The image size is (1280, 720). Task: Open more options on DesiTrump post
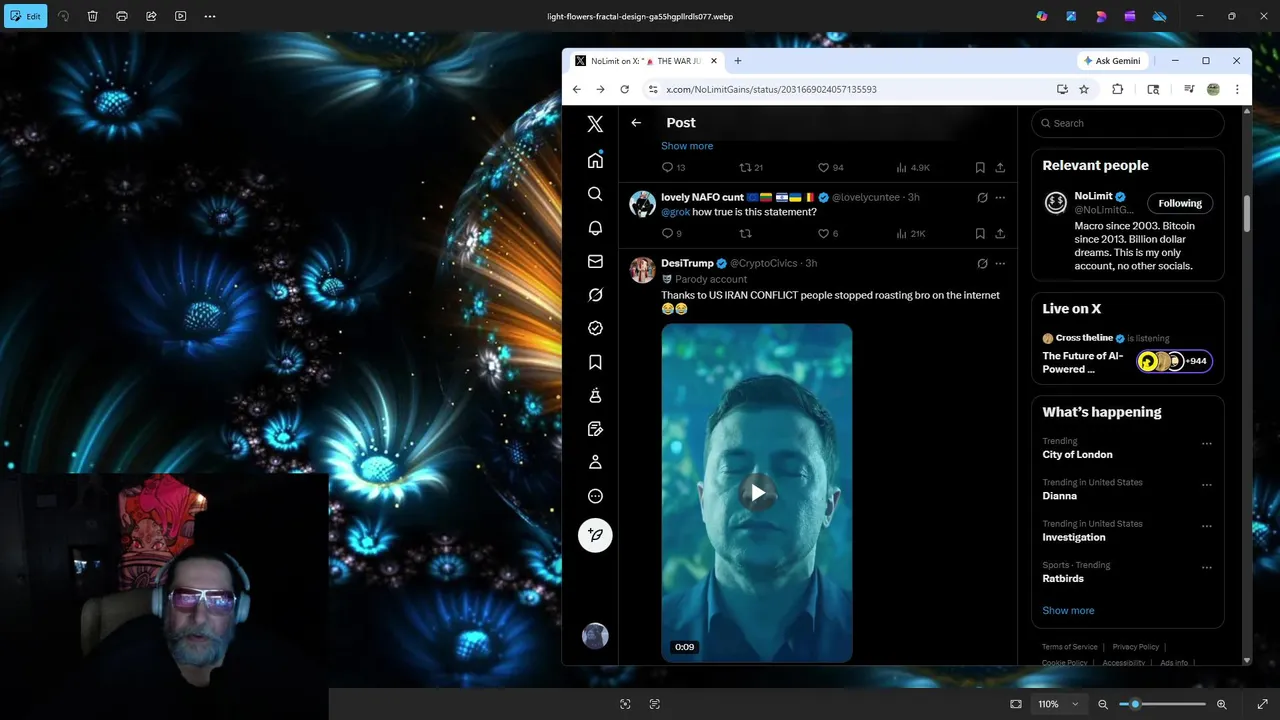click(1000, 264)
